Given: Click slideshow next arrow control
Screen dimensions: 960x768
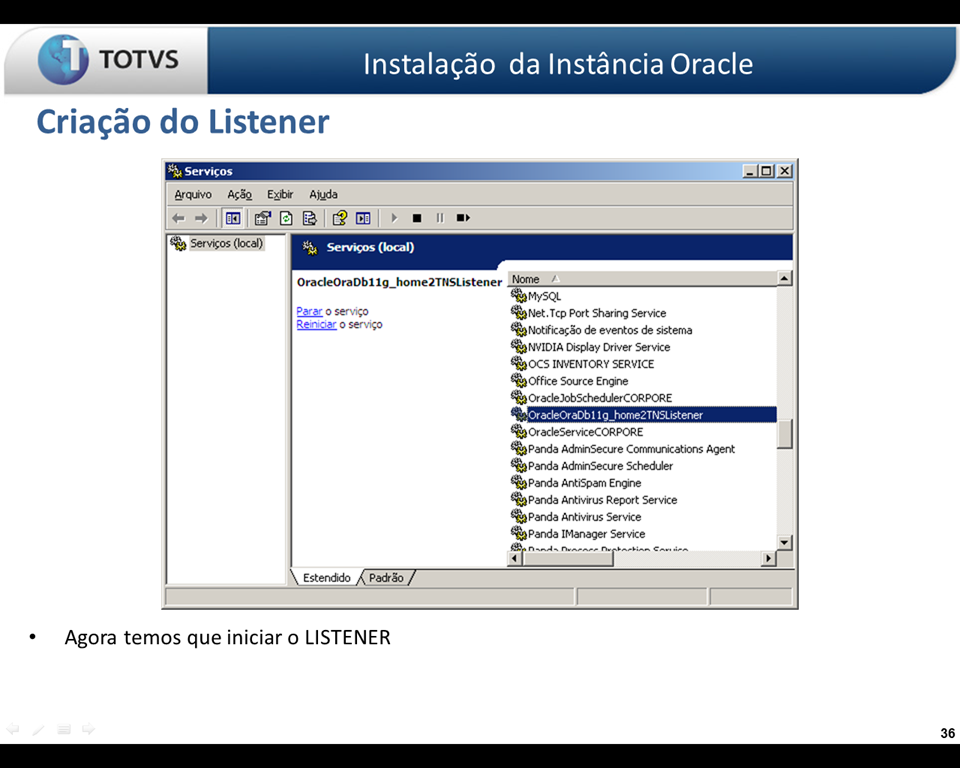Looking at the screenshot, I should (x=89, y=729).
